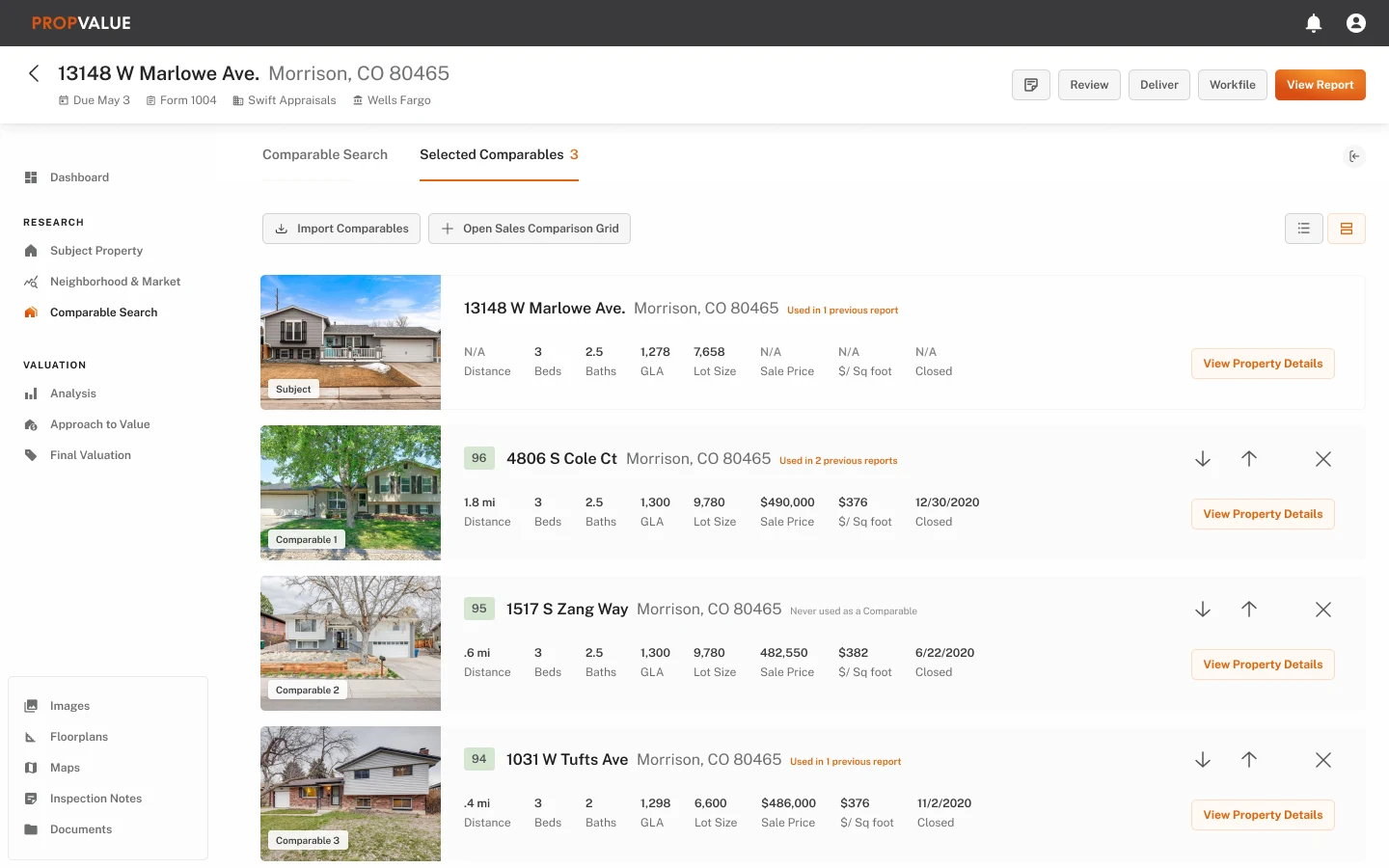Open the Comparable 2 photo
1389x868 pixels.
[x=350, y=643]
